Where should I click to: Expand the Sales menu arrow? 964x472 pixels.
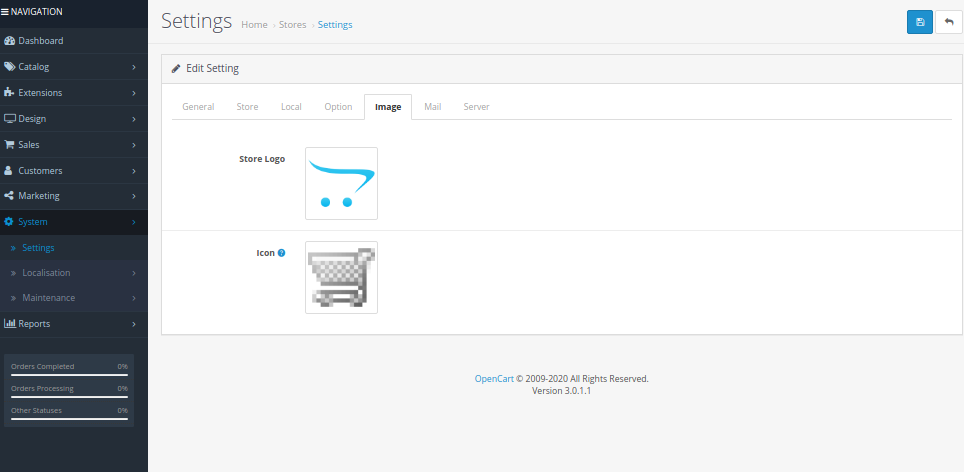133,145
